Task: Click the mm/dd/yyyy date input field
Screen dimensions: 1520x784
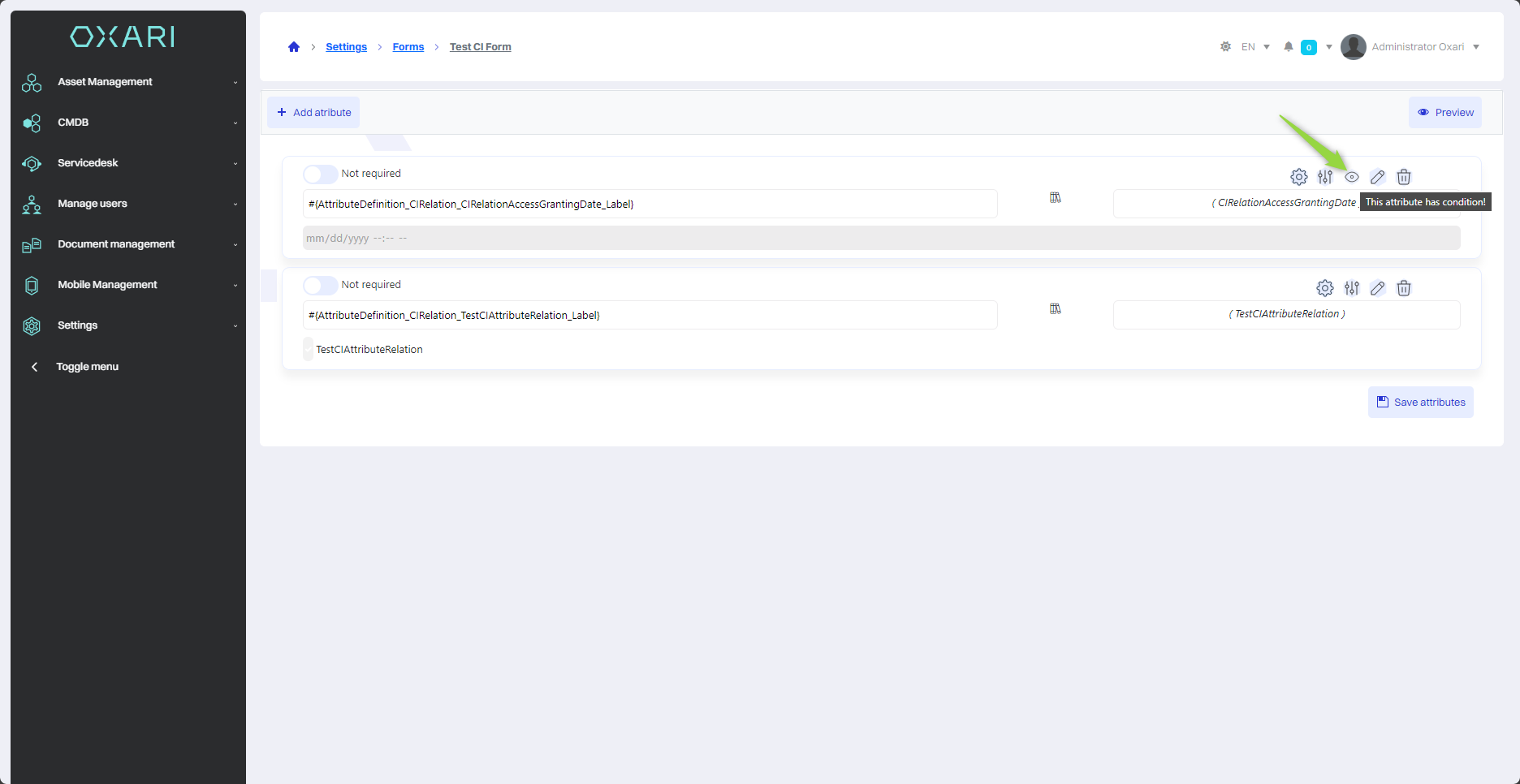Action: tap(881, 239)
